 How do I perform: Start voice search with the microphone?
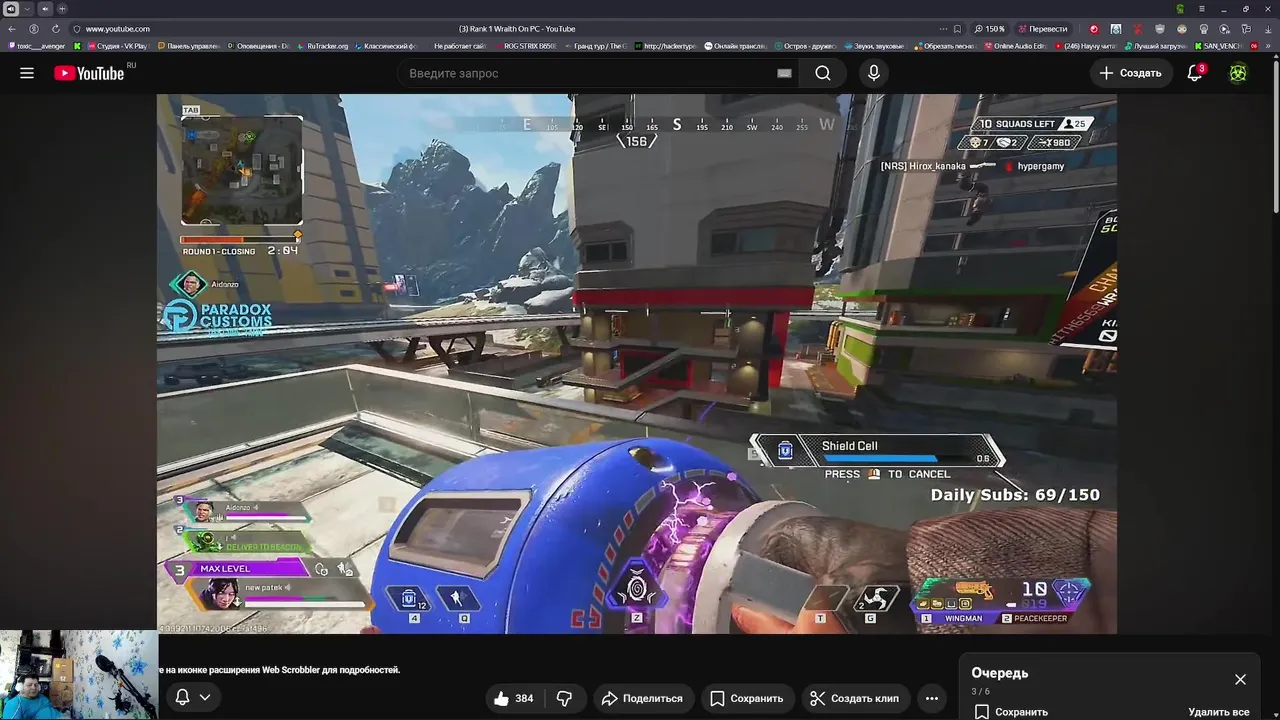874,73
